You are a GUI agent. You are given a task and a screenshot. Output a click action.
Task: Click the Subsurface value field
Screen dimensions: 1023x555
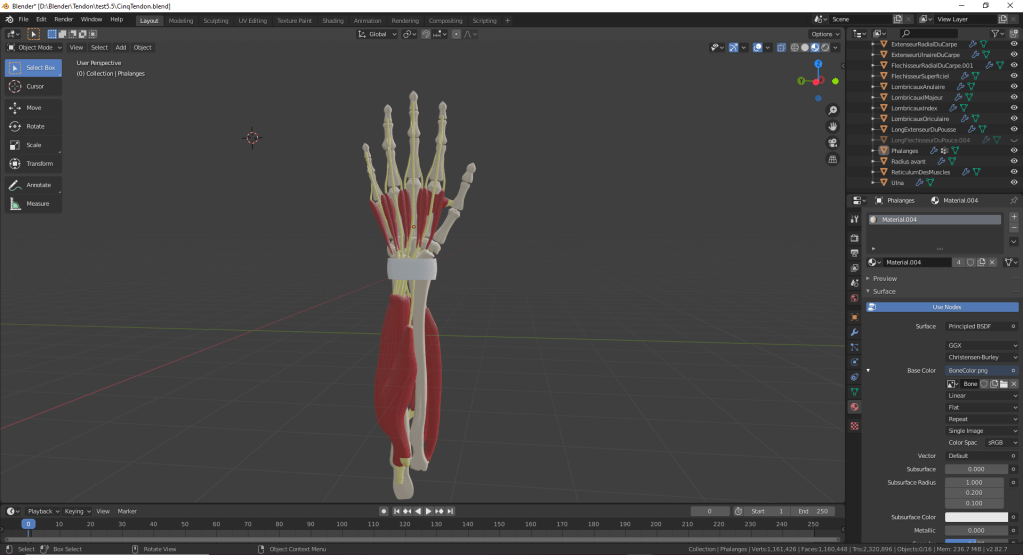pyautogui.click(x=976, y=468)
